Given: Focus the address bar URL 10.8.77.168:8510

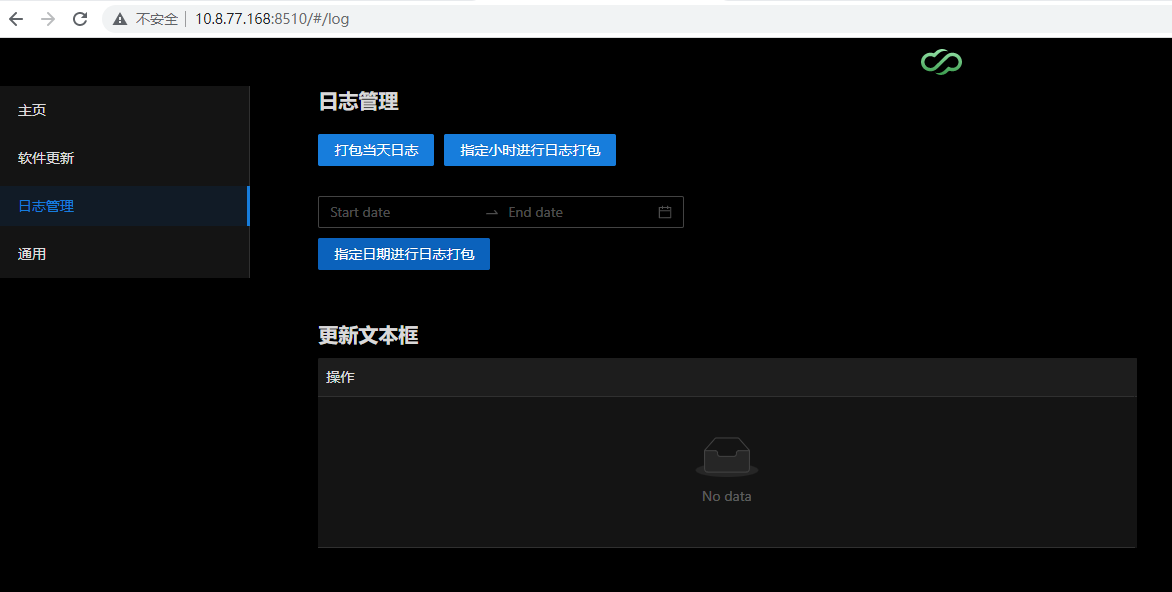Looking at the screenshot, I should tap(272, 19).
